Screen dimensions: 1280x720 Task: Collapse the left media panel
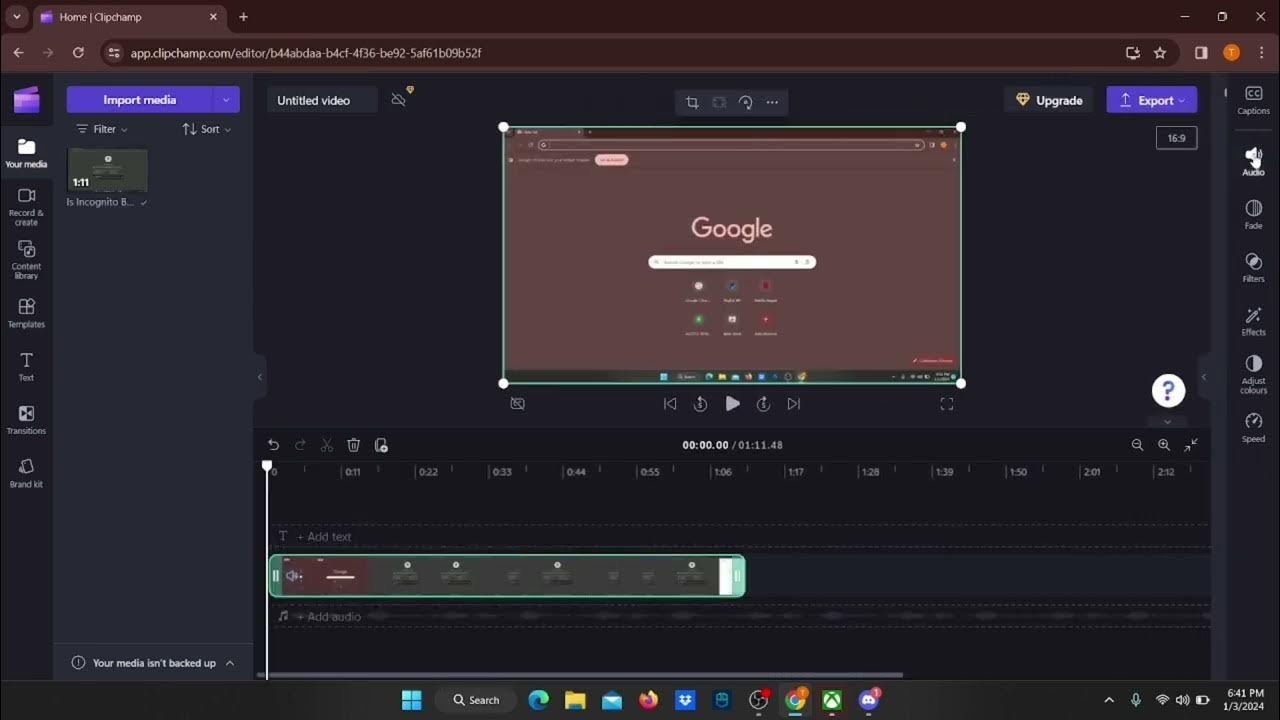[260, 377]
